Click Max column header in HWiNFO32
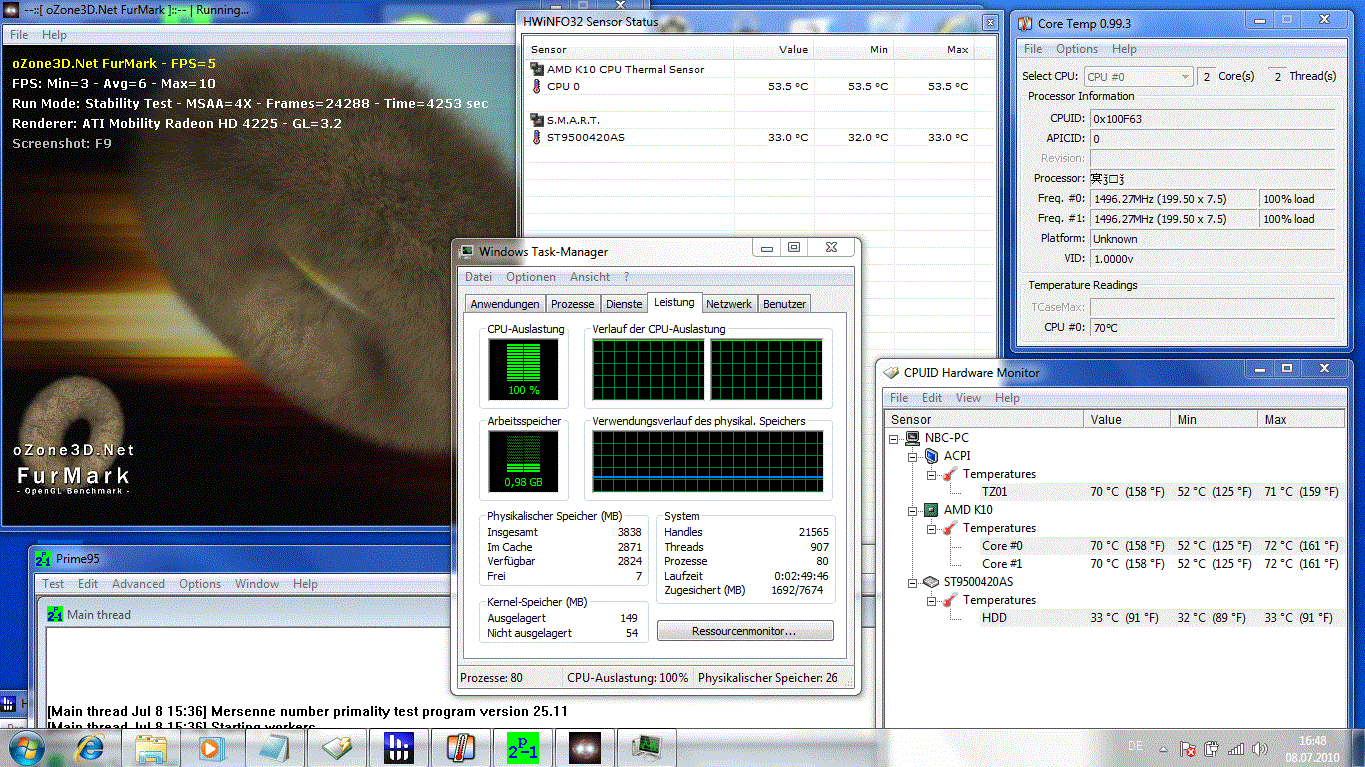The width and height of the screenshot is (1365, 767). (934, 50)
